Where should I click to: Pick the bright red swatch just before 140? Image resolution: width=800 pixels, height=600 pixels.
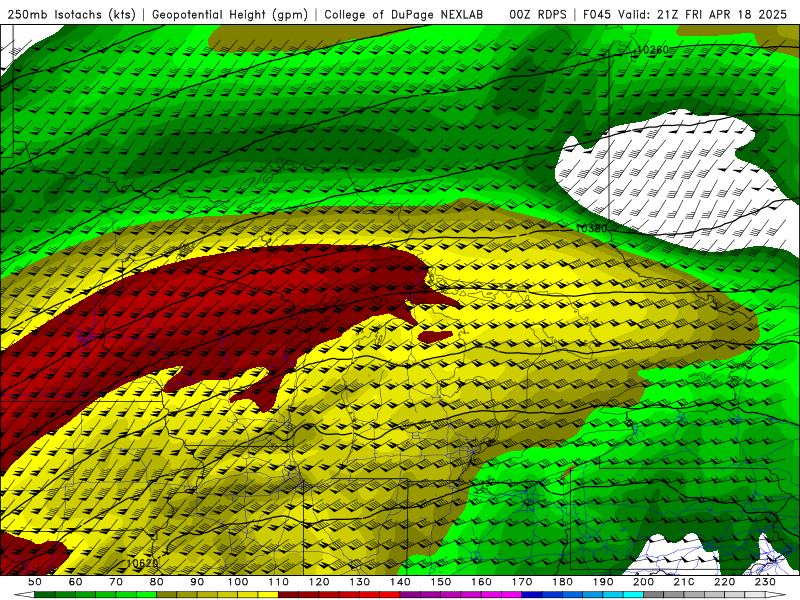coord(390,594)
